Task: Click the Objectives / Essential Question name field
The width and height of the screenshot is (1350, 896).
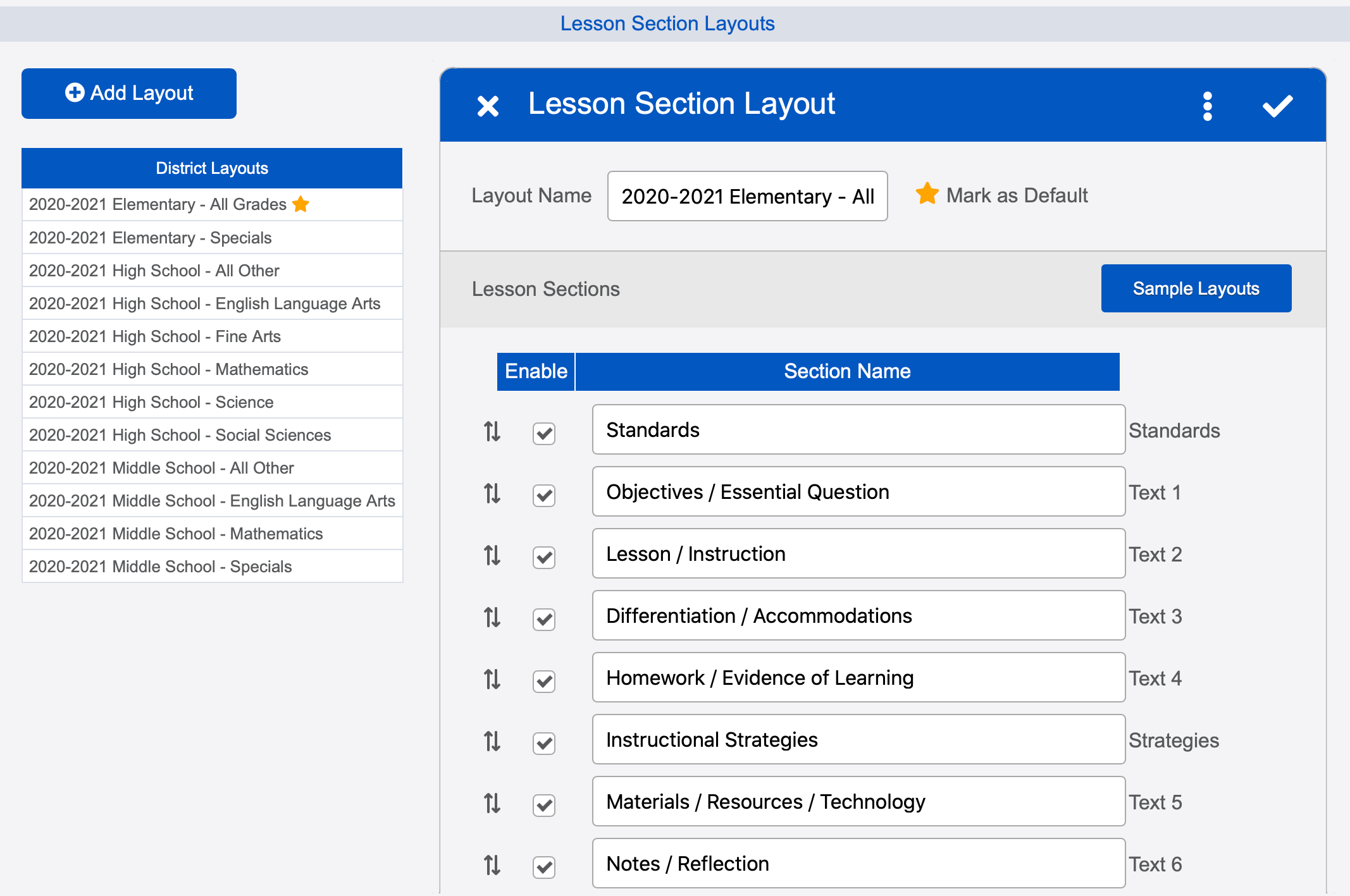Action: tap(858, 491)
